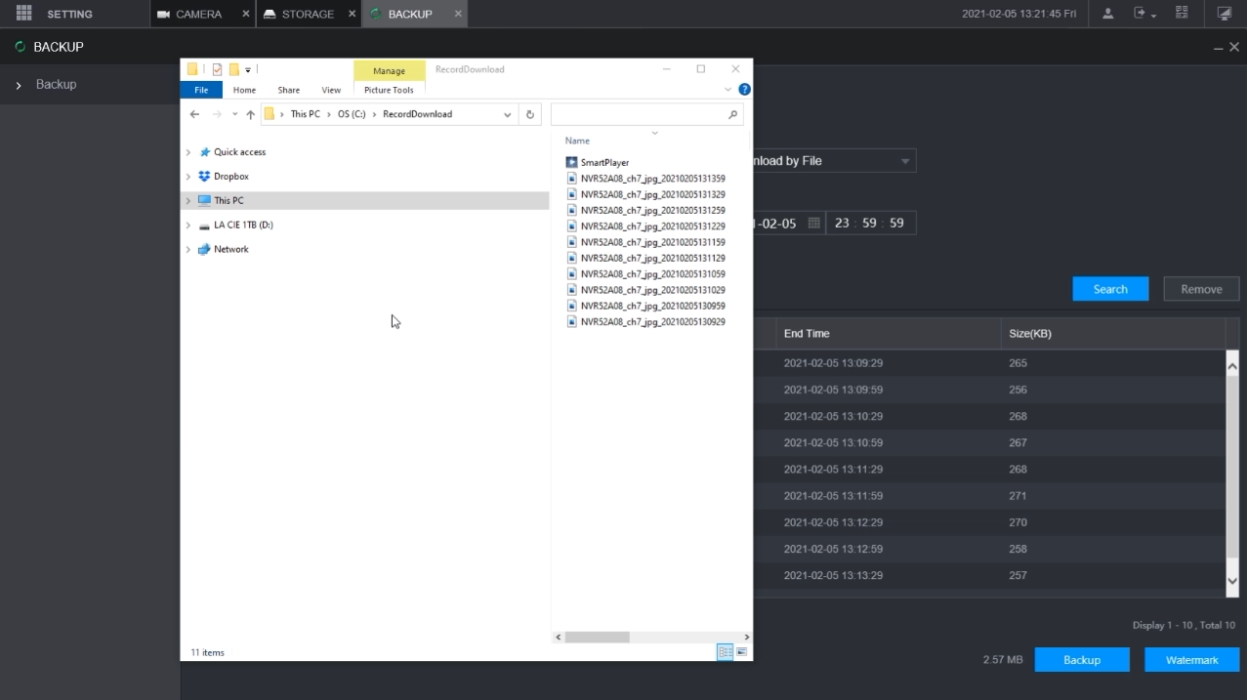Open the Home ribbon tab

pyautogui.click(x=244, y=90)
